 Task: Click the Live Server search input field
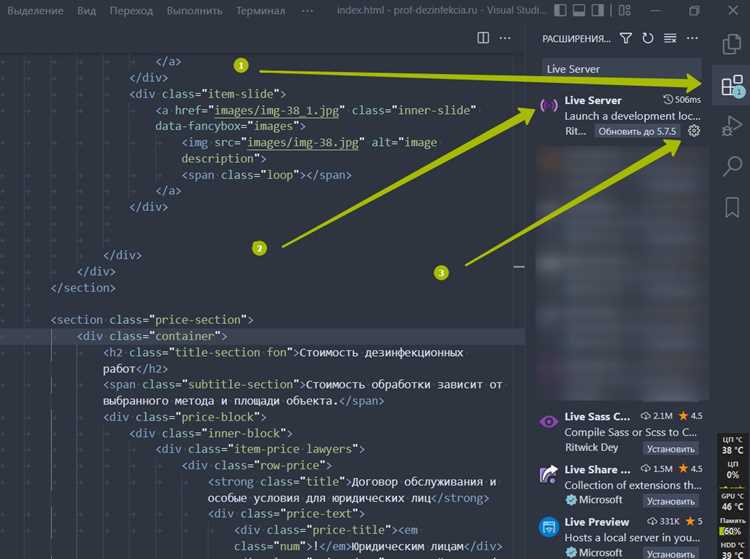point(621,69)
